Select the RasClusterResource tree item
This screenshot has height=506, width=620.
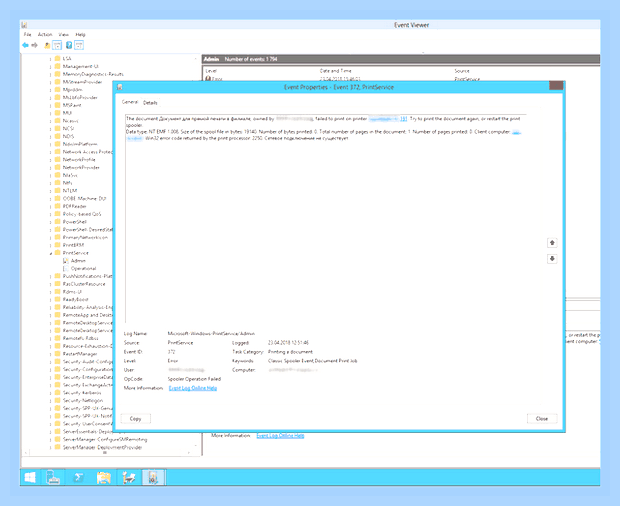click(84, 284)
